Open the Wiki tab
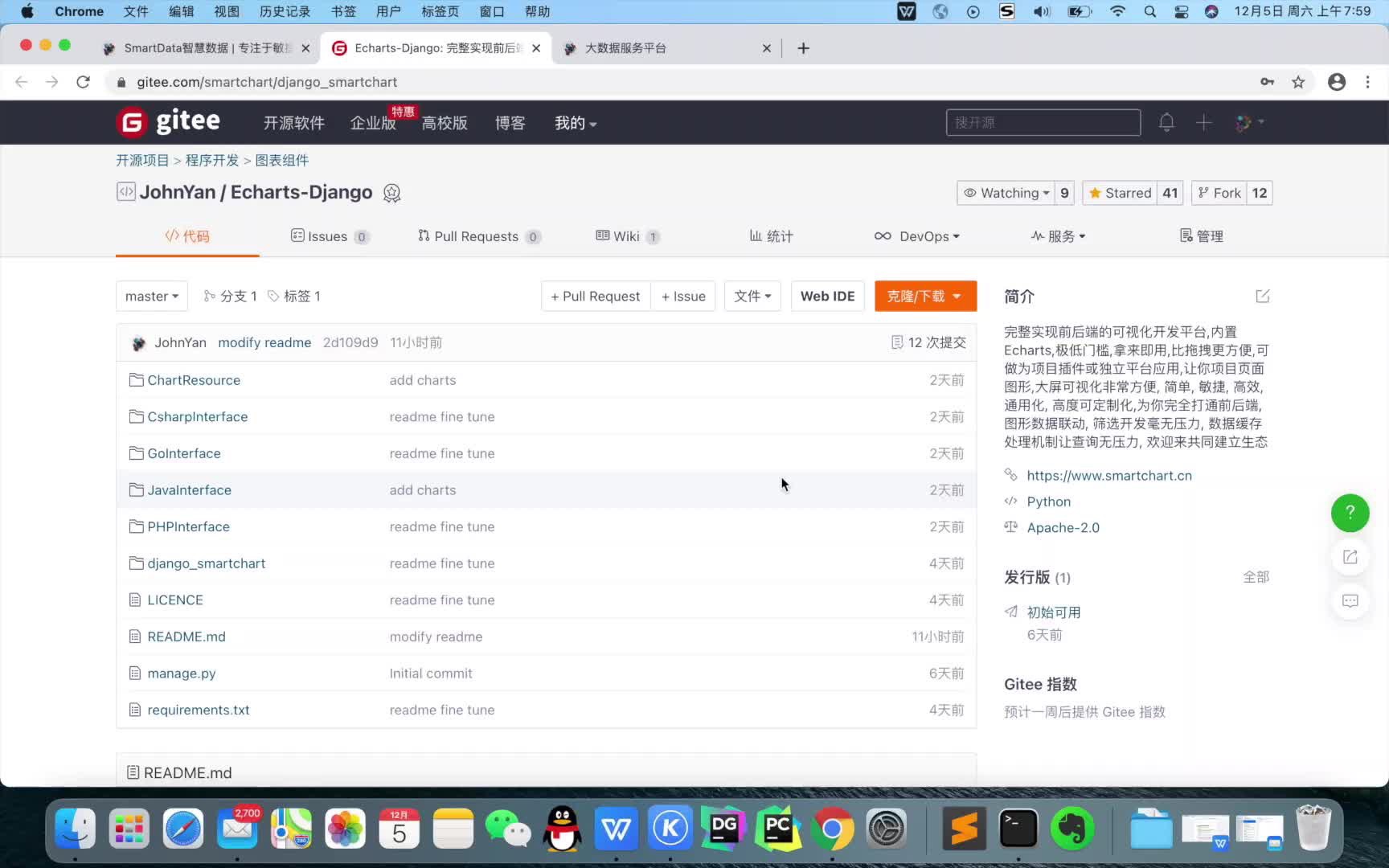The image size is (1389, 868). 628,236
